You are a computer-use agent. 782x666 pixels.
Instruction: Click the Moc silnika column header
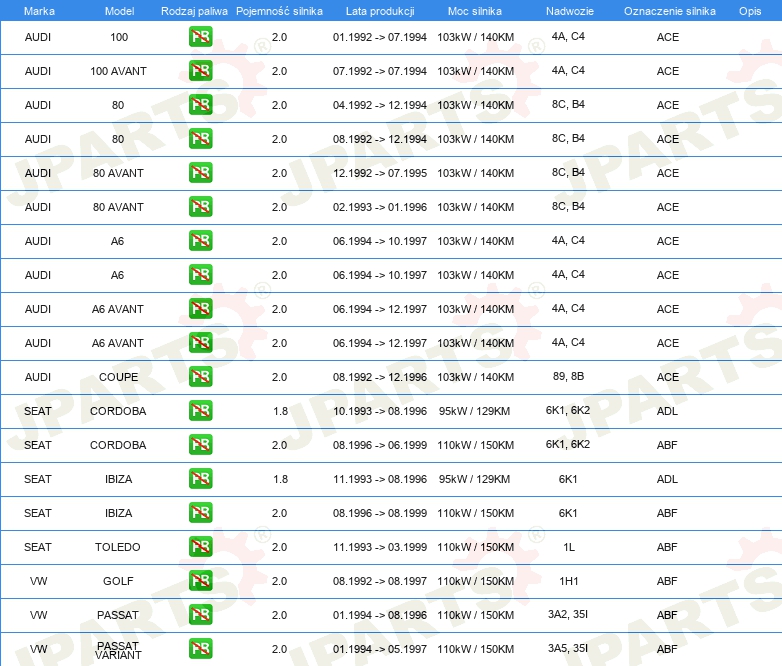475,11
